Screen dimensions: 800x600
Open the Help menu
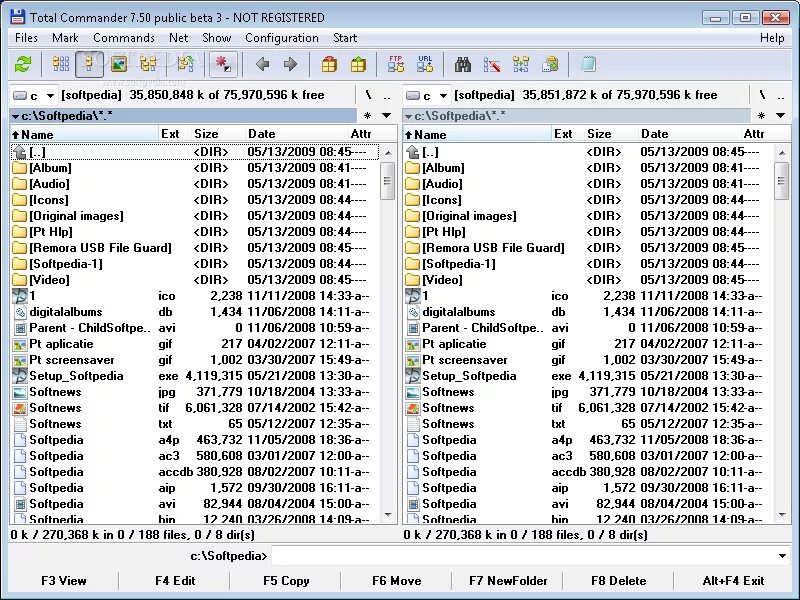tap(772, 38)
